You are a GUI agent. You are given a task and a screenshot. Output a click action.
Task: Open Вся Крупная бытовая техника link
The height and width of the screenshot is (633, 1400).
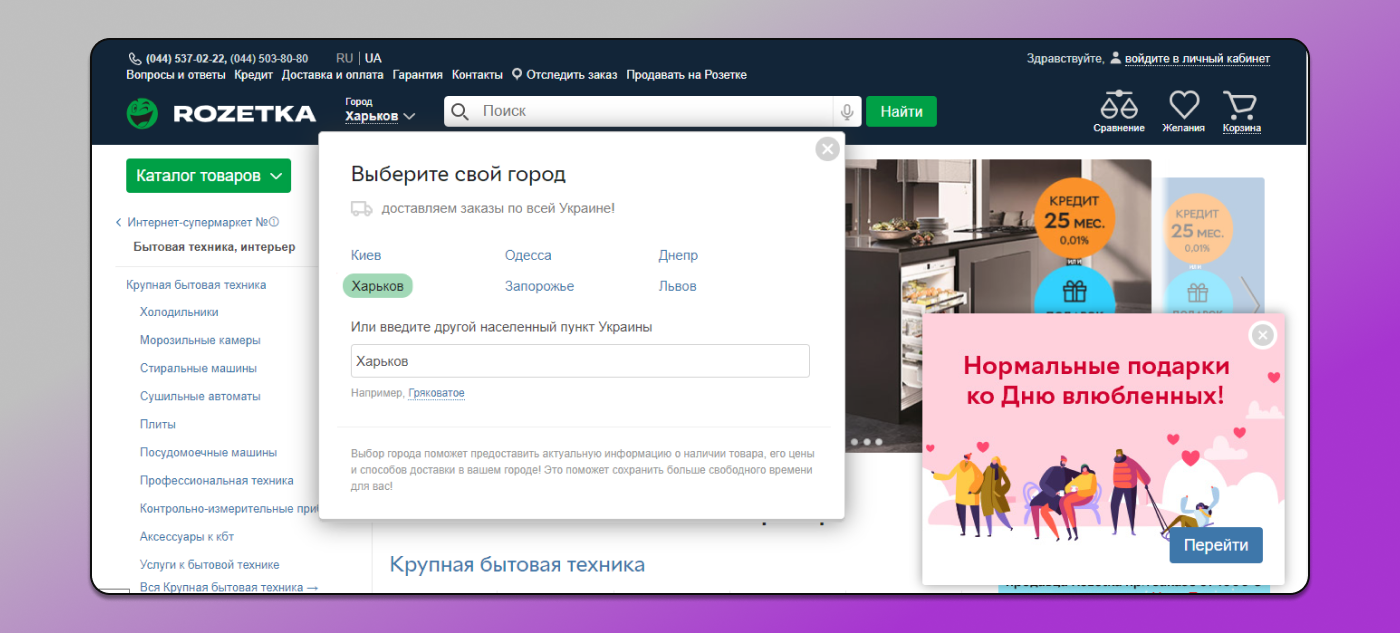[x=229, y=587]
